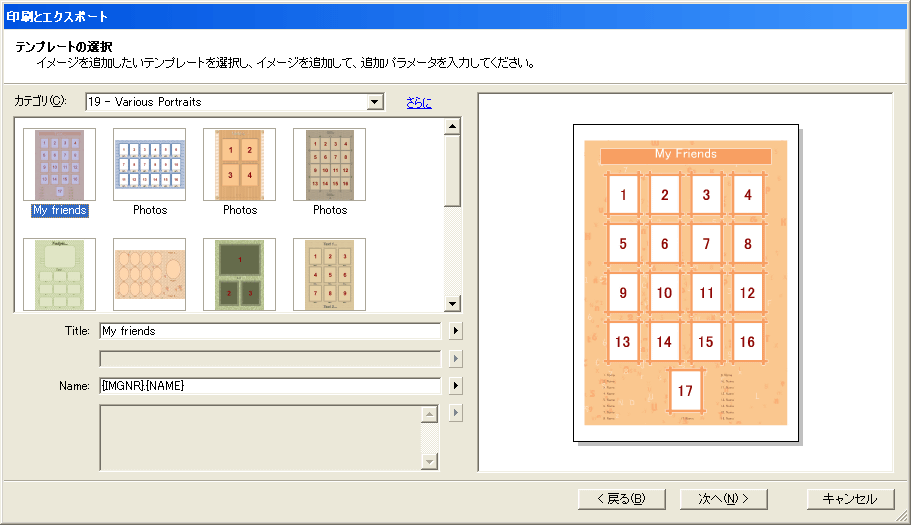This screenshot has height=525, width=911.
Task: Click the template list scroll down arrow
Action: (453, 303)
